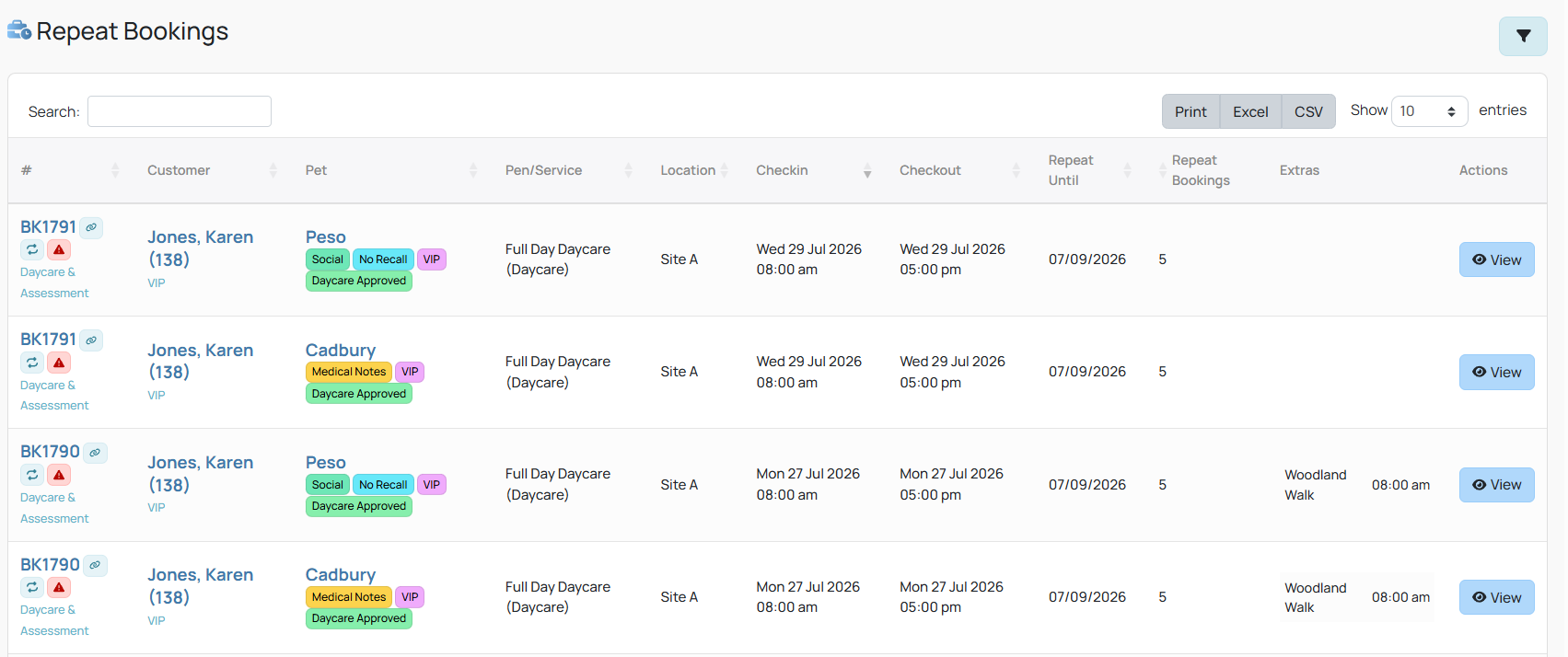The image size is (1568, 657).
Task: Export table with the Excel button
Action: [x=1250, y=111]
